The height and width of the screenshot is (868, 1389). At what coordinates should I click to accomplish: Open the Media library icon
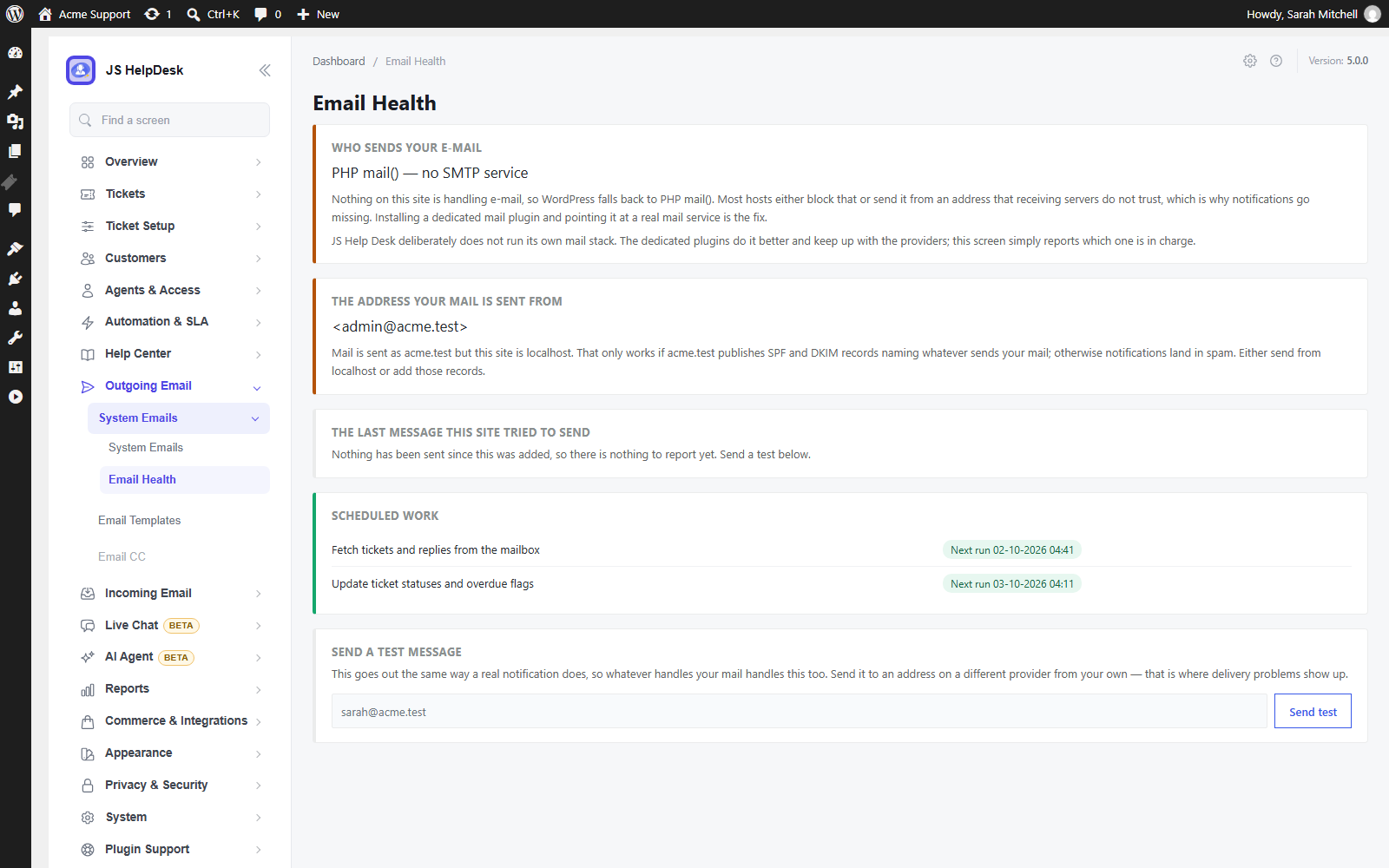click(15, 122)
